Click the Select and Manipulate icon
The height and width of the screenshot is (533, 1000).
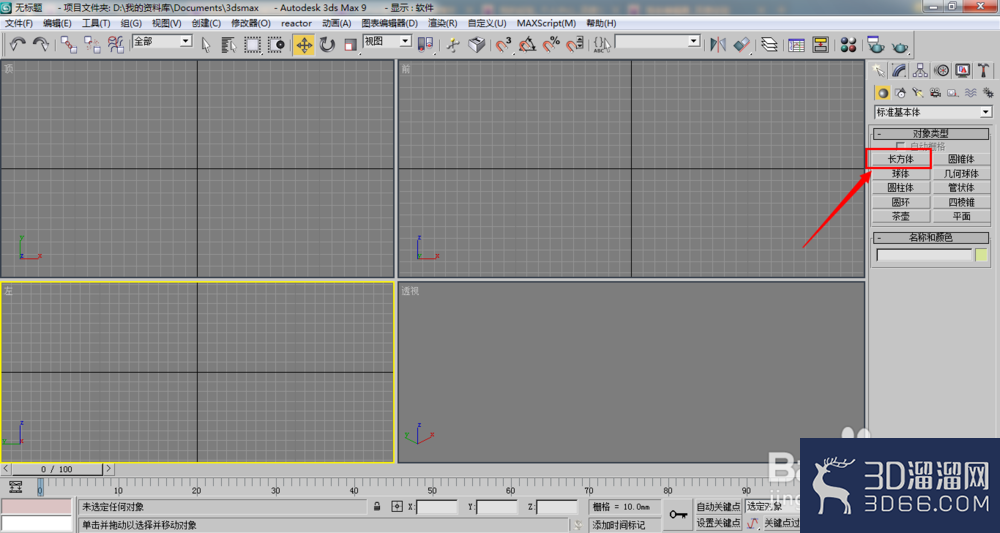coord(453,45)
